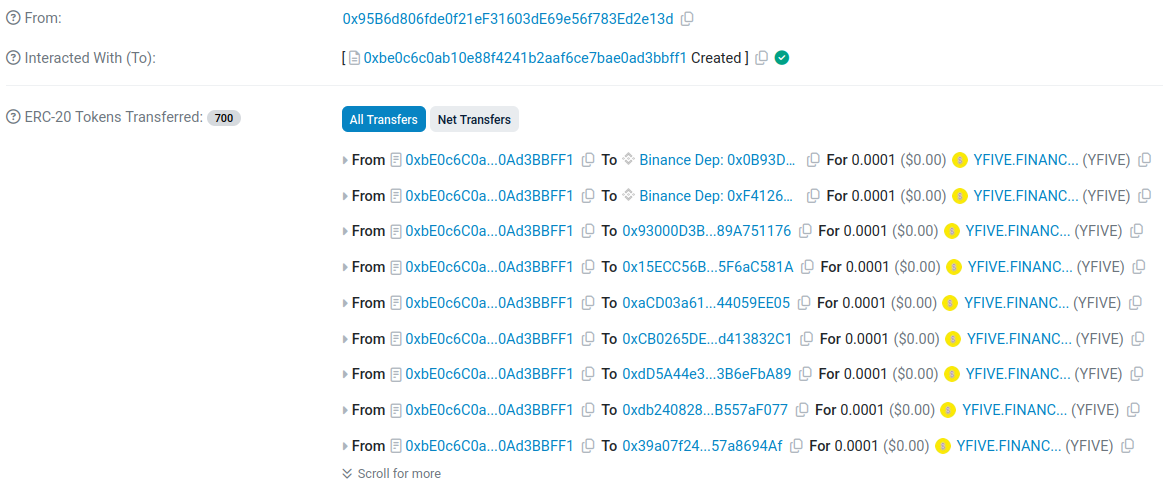
Task: Click the green verified checkmark icon
Action: coord(782,58)
